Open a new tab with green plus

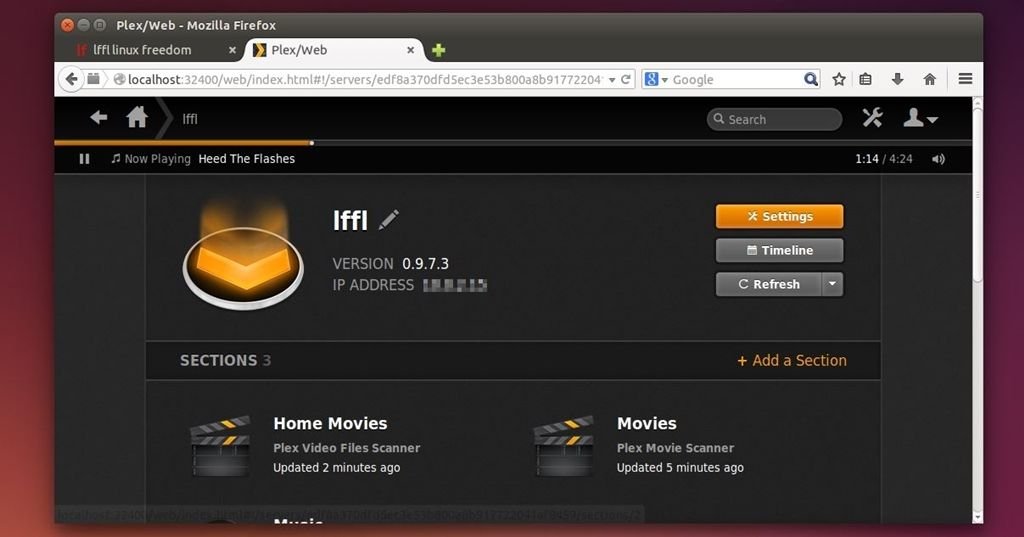pyautogui.click(x=438, y=50)
